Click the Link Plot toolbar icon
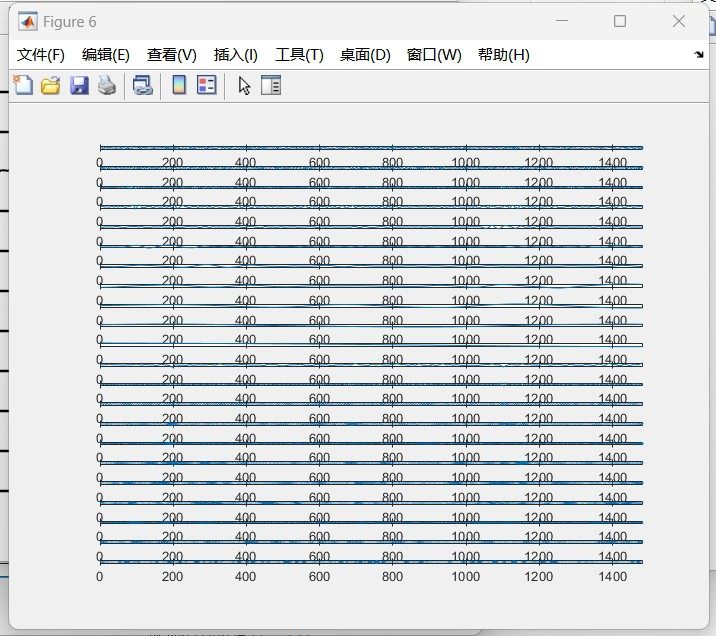This screenshot has width=716, height=636. (142, 85)
